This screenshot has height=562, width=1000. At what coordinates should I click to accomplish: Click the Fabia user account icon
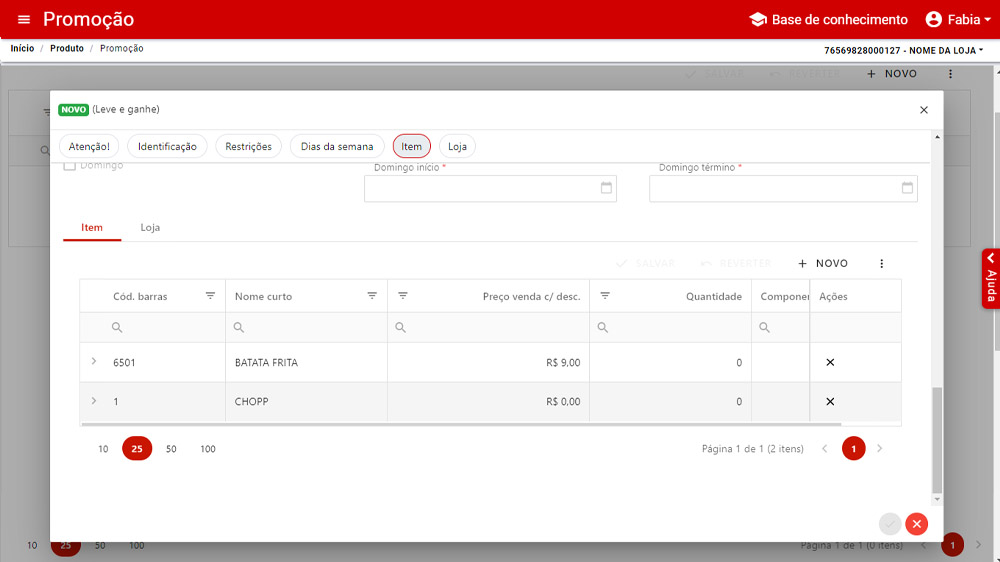pyautogui.click(x=934, y=20)
